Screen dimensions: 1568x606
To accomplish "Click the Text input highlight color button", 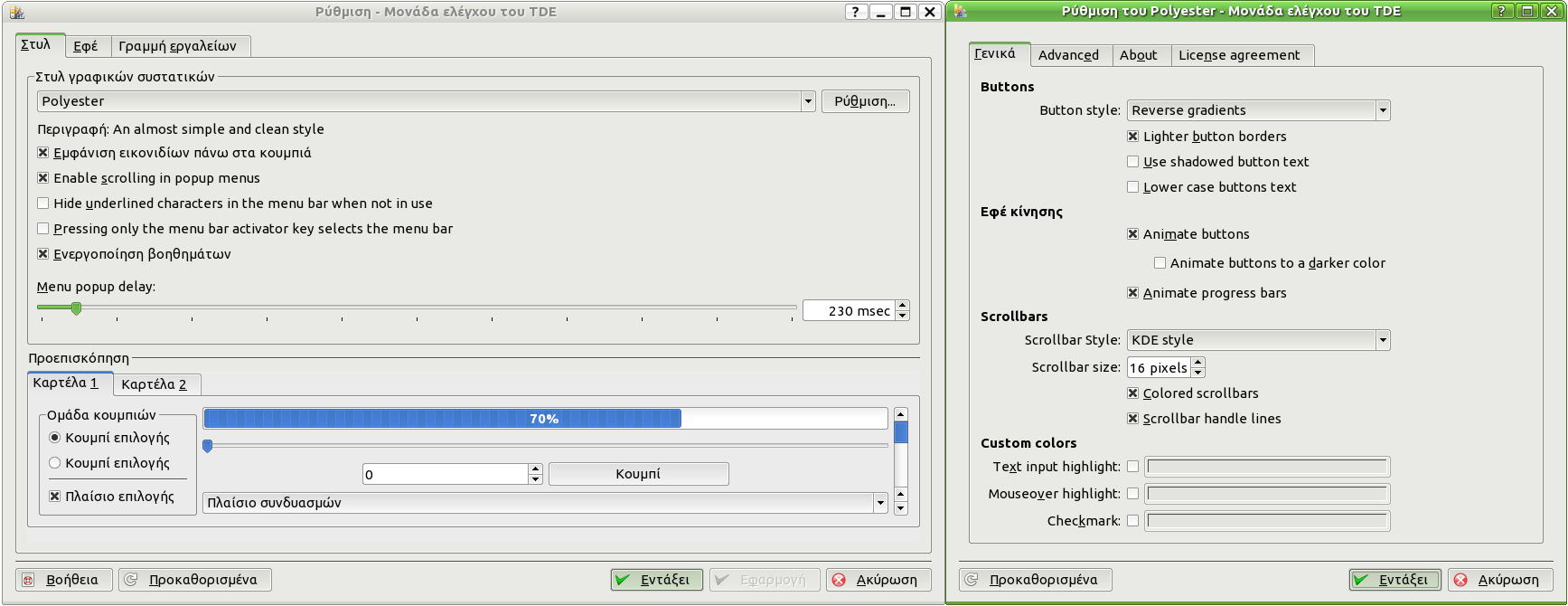I will click(x=1267, y=467).
